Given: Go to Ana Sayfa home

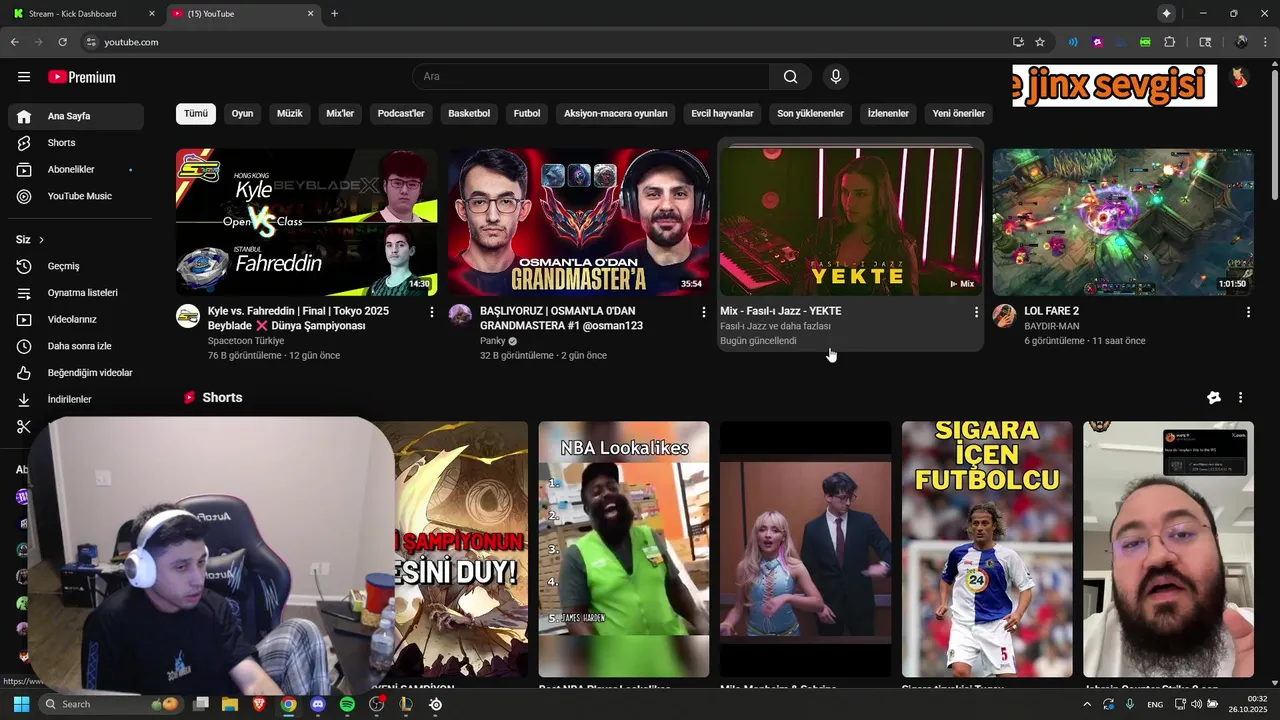Looking at the screenshot, I should 76,116.
